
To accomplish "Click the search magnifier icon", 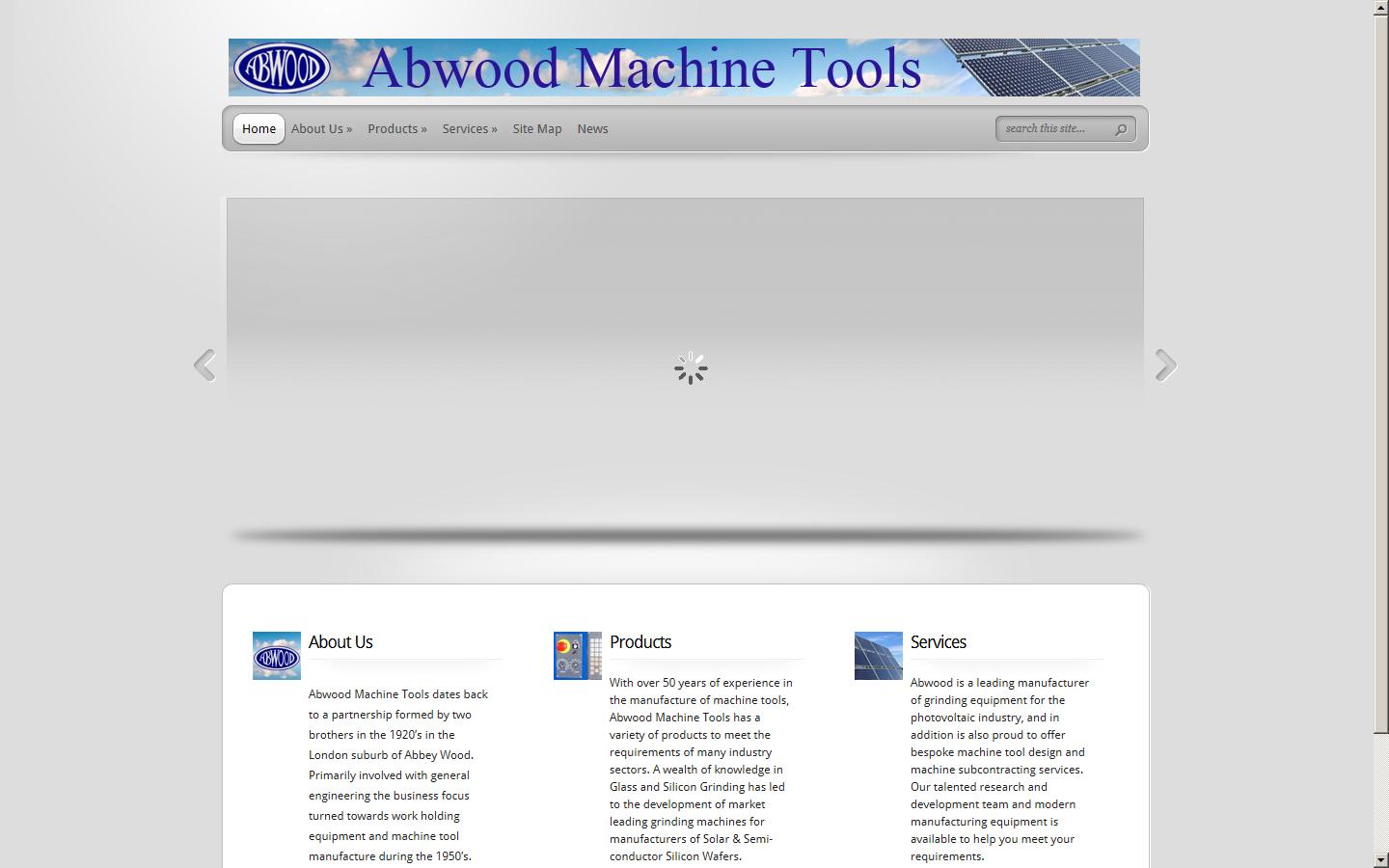I will 1121,129.
